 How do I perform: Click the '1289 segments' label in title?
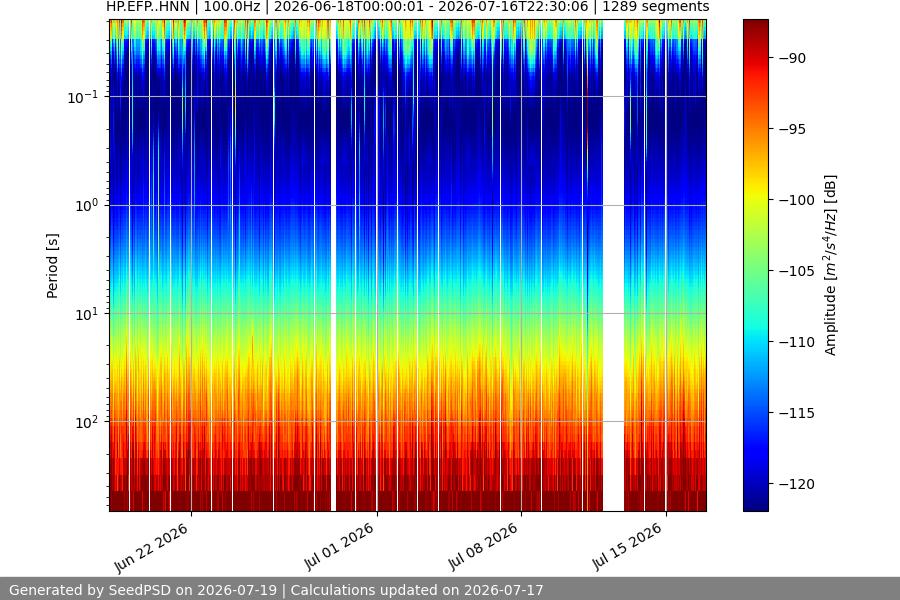(655, 7)
